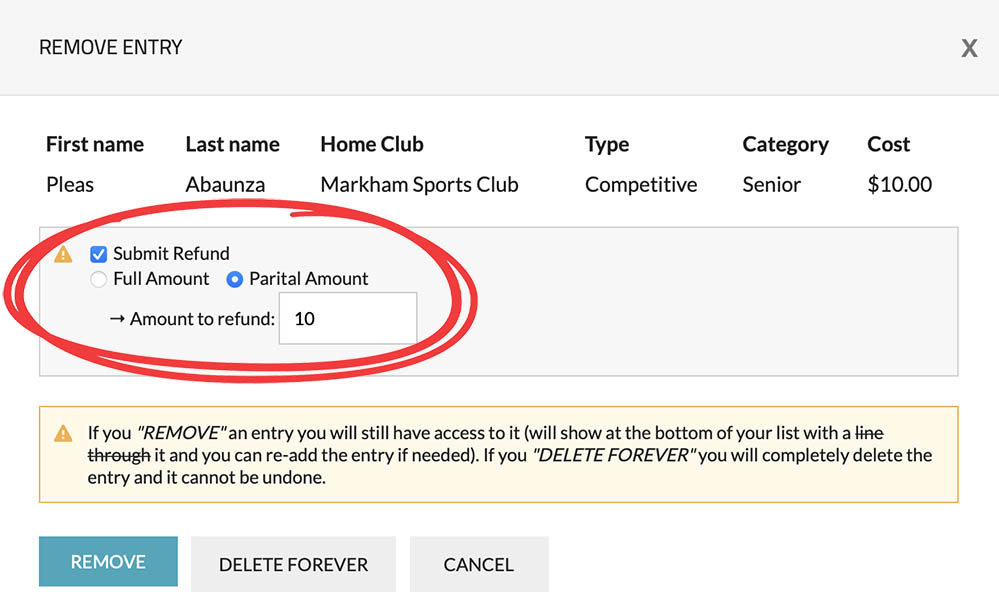Select the Parital Amount radio button
Screen dimensions: 999x608
(235, 280)
